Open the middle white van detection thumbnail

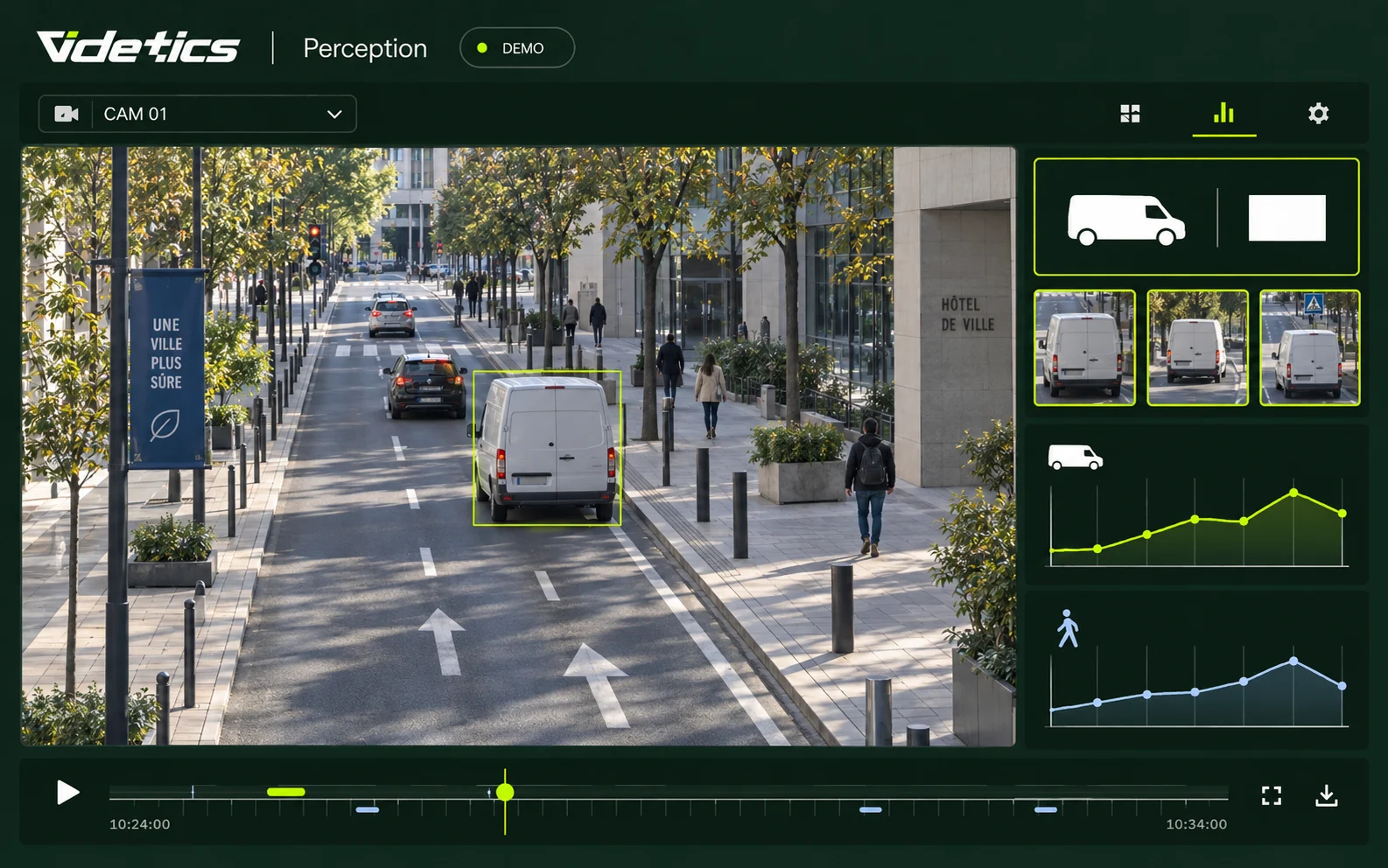coord(1197,348)
